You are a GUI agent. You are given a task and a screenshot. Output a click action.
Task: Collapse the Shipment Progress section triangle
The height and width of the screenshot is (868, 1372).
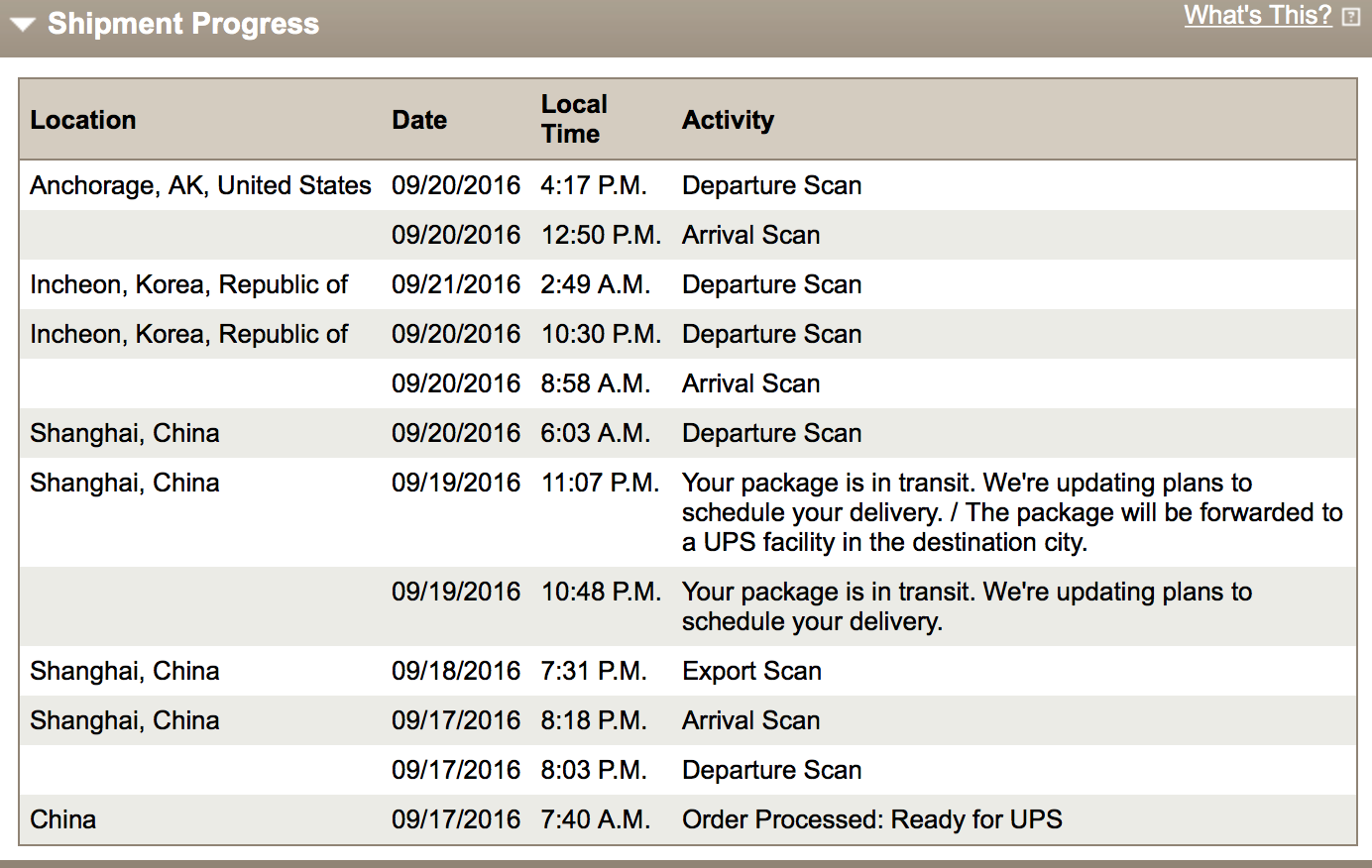pyautogui.click(x=23, y=25)
